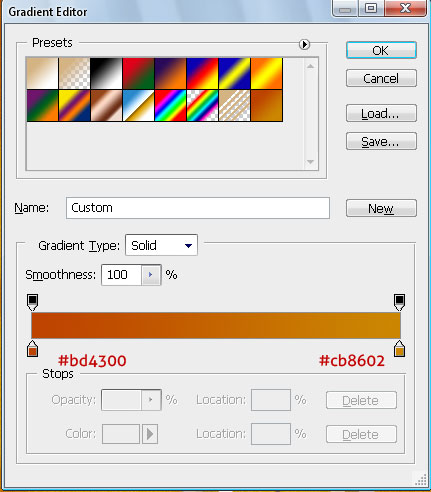Click presets scrollbar down arrow
431x492 pixels.
coord(310,162)
